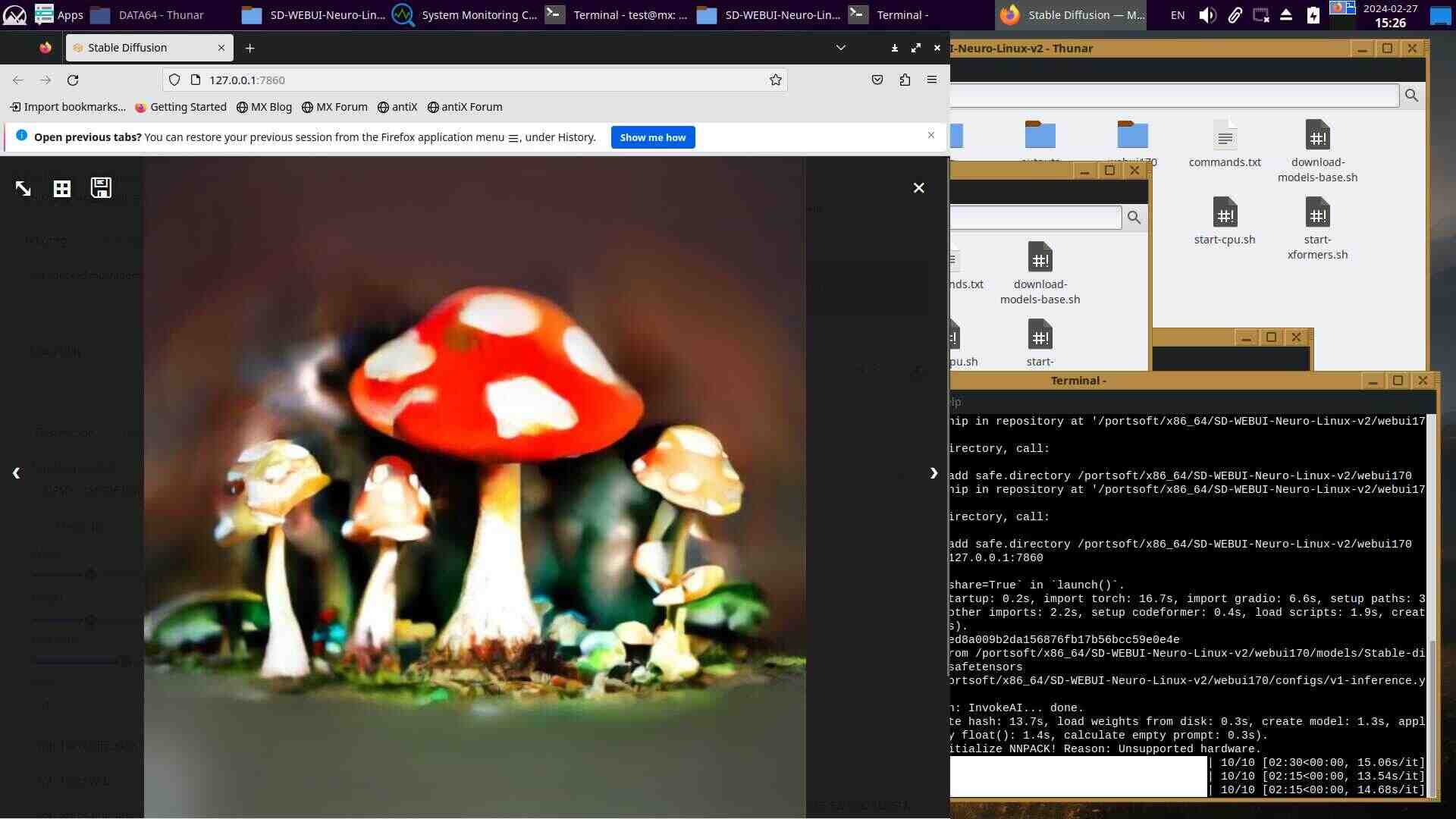This screenshot has width=1456, height=819.
Task: Open a new browser tab
Action: pos(249,48)
